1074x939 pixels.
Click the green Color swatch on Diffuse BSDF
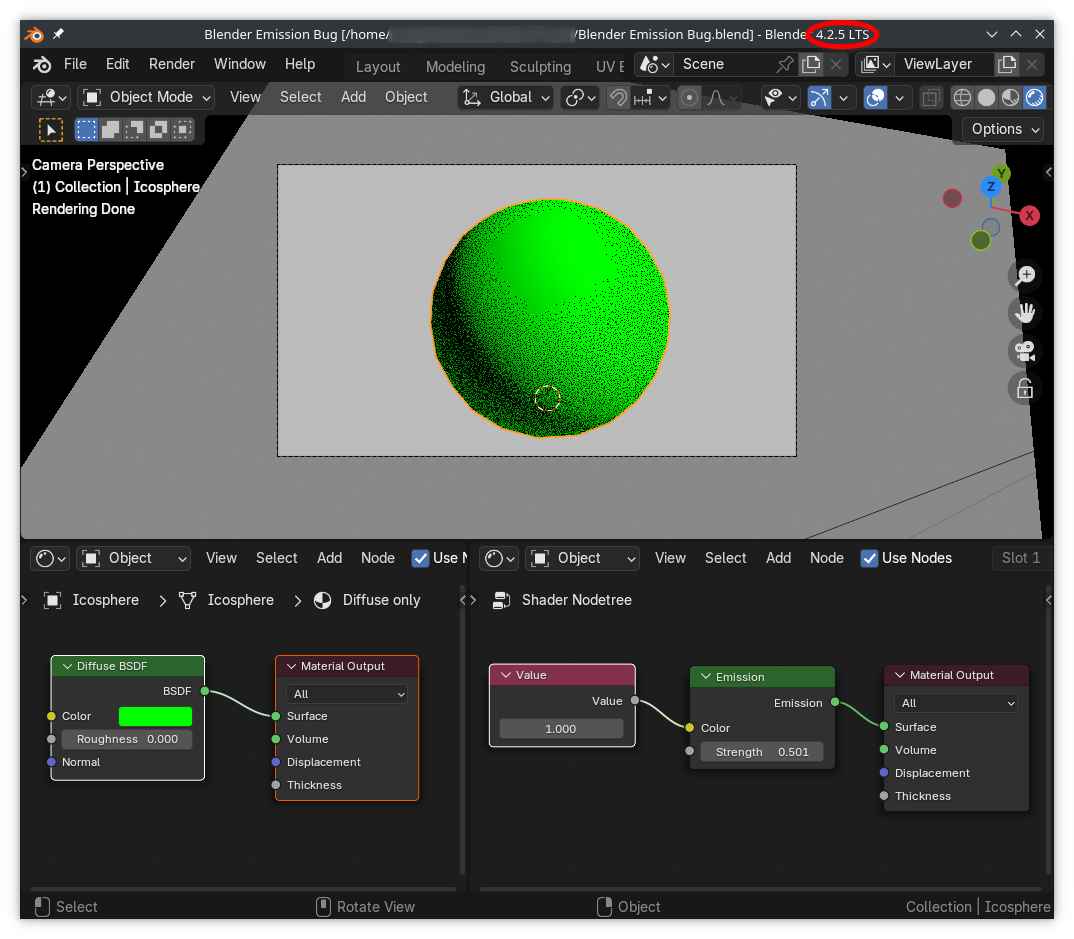click(x=155, y=717)
